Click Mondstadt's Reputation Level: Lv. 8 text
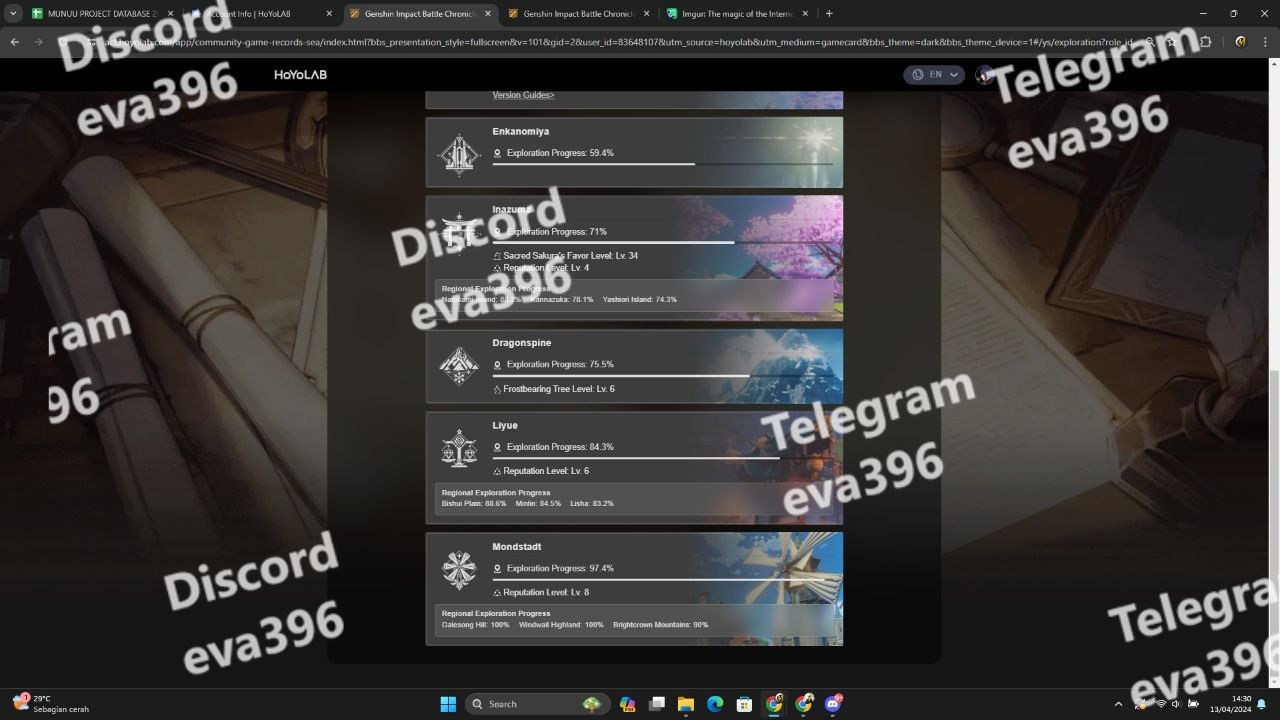 tap(546, 593)
